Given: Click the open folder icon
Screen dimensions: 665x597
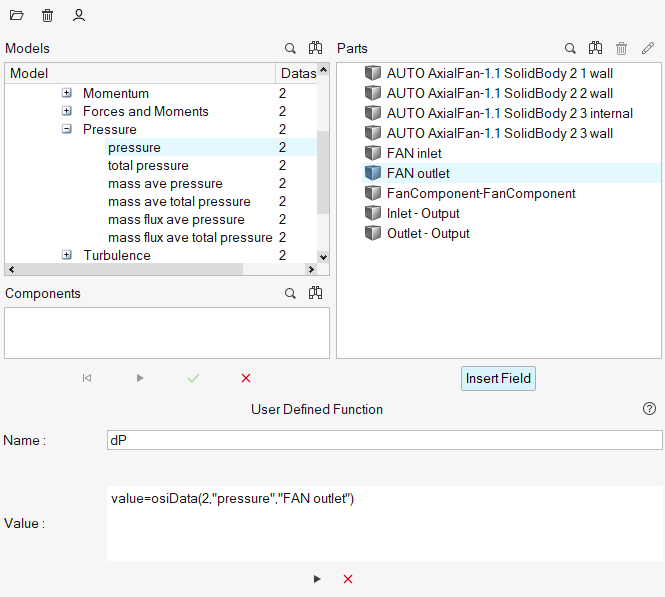Looking at the screenshot, I should tap(16, 15).
